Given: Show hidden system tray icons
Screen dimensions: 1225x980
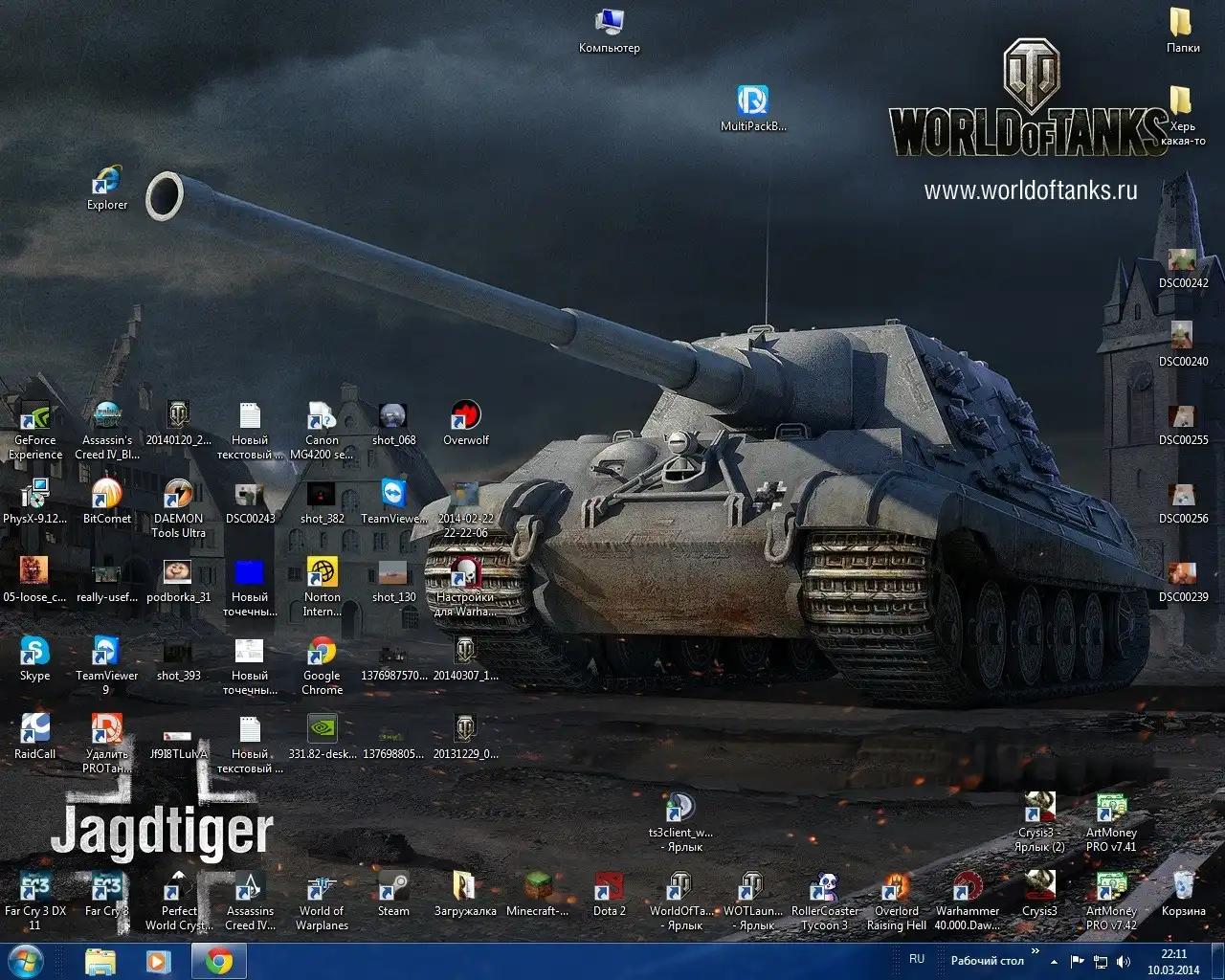Looking at the screenshot, I should pos(1055,961).
